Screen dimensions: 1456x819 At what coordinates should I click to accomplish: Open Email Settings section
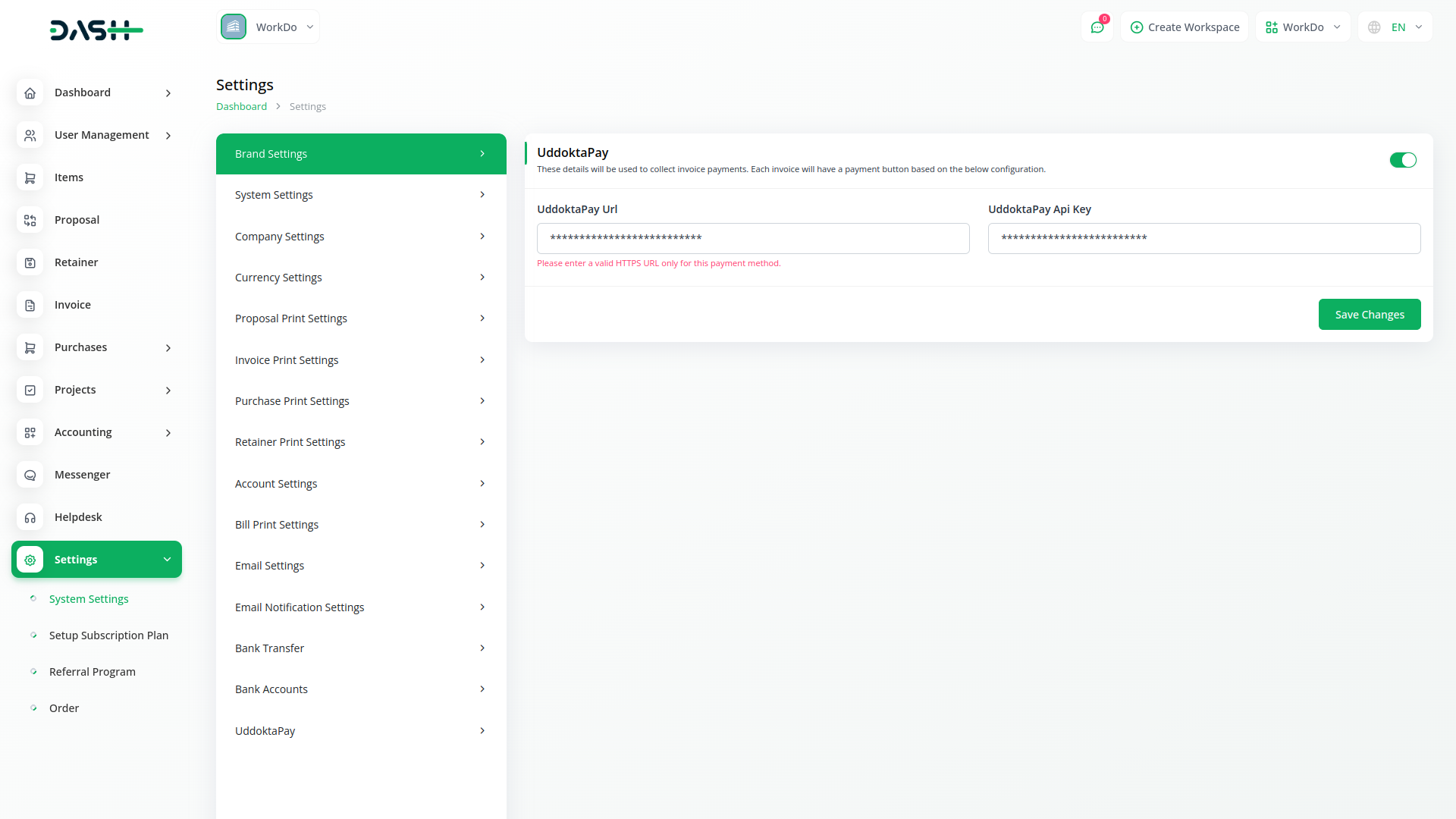tap(361, 566)
